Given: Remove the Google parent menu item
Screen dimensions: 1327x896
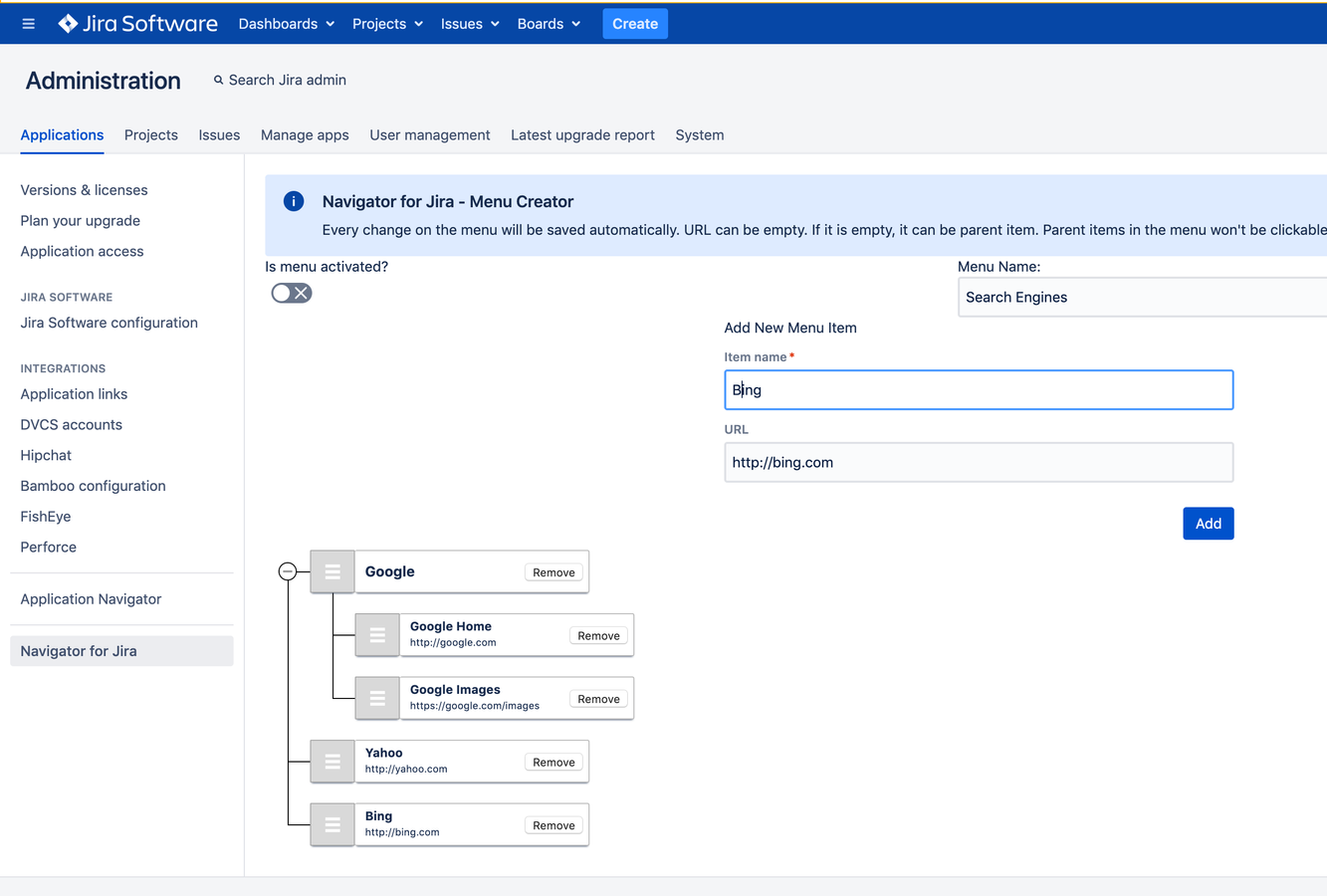Looking at the screenshot, I should pos(553,572).
